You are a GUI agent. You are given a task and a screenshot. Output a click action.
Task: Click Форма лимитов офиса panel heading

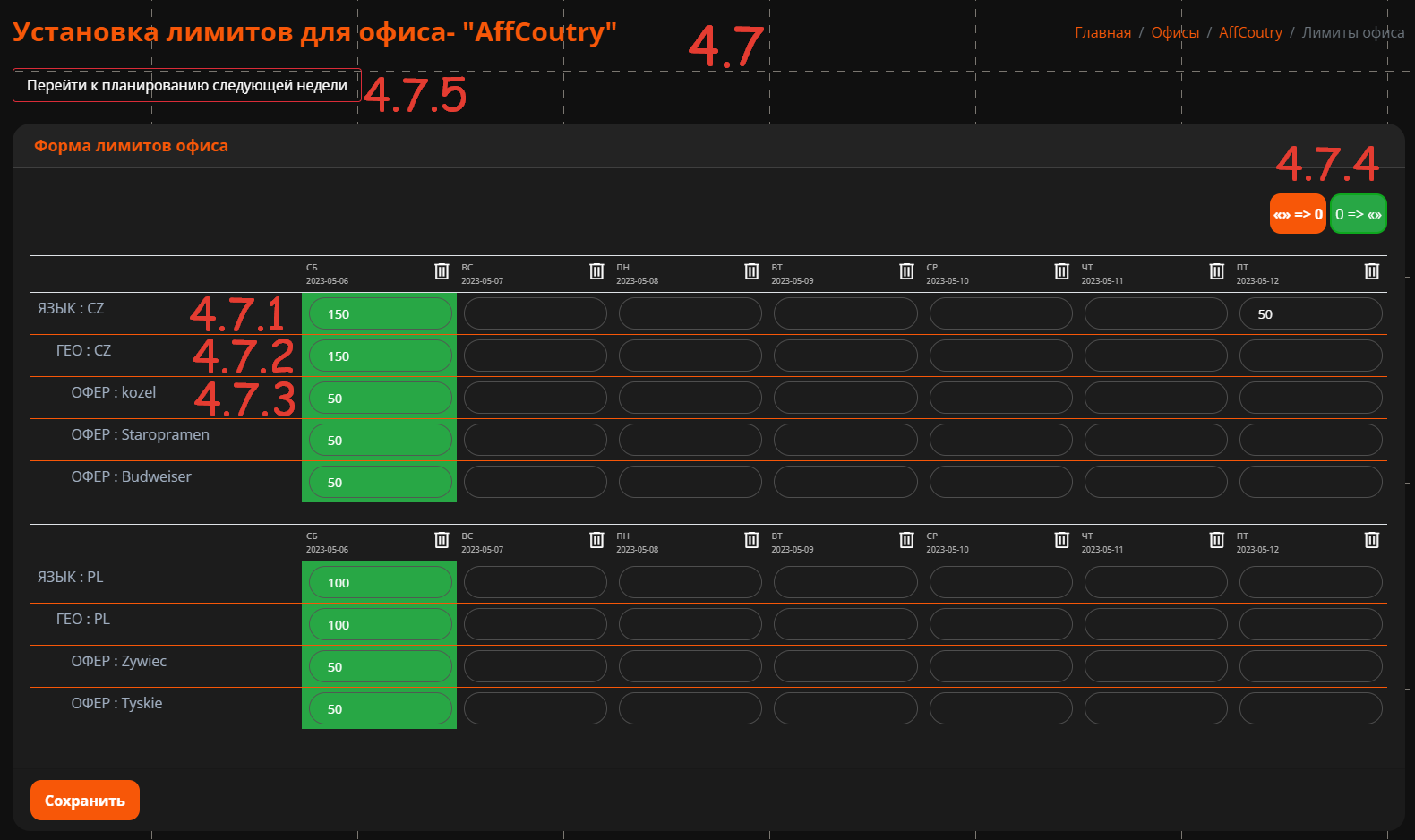[x=131, y=146]
